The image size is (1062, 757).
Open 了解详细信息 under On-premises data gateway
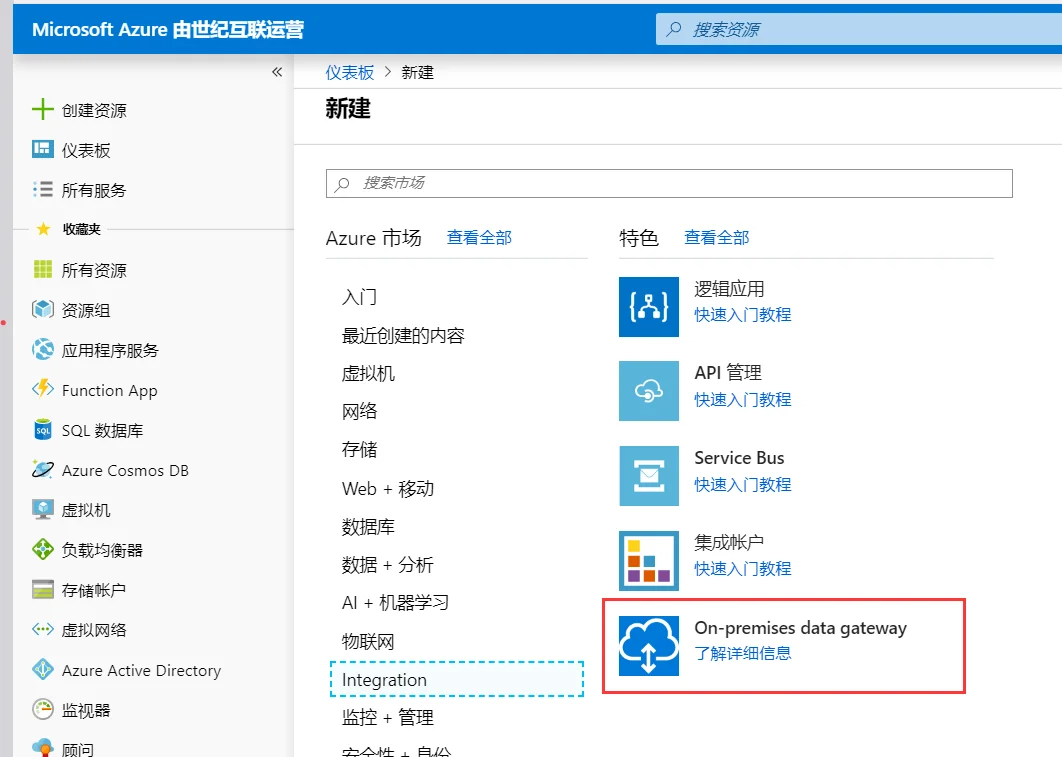(743, 653)
